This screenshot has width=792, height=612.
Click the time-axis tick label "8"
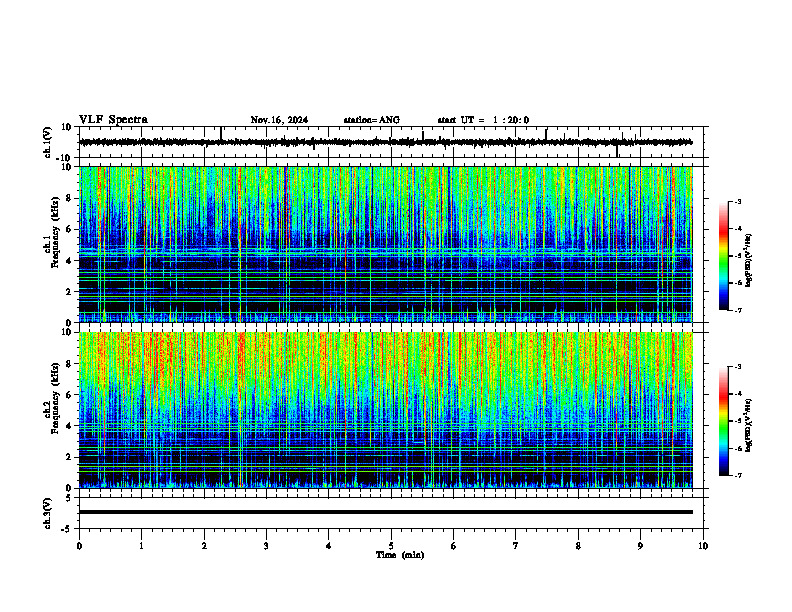pyautogui.click(x=578, y=546)
